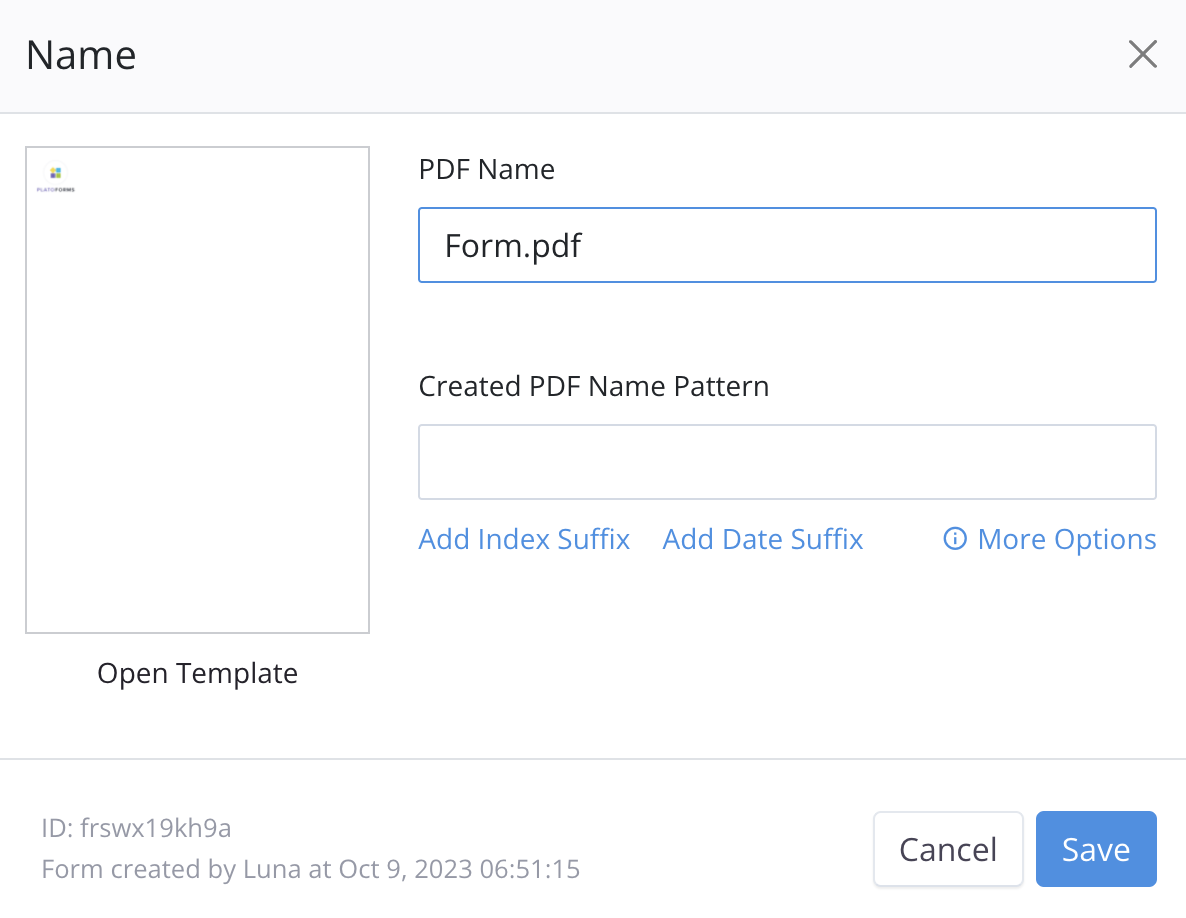Place the cursor in the Form.pdf text
Screen dimensions: 1186x918
[513, 246]
